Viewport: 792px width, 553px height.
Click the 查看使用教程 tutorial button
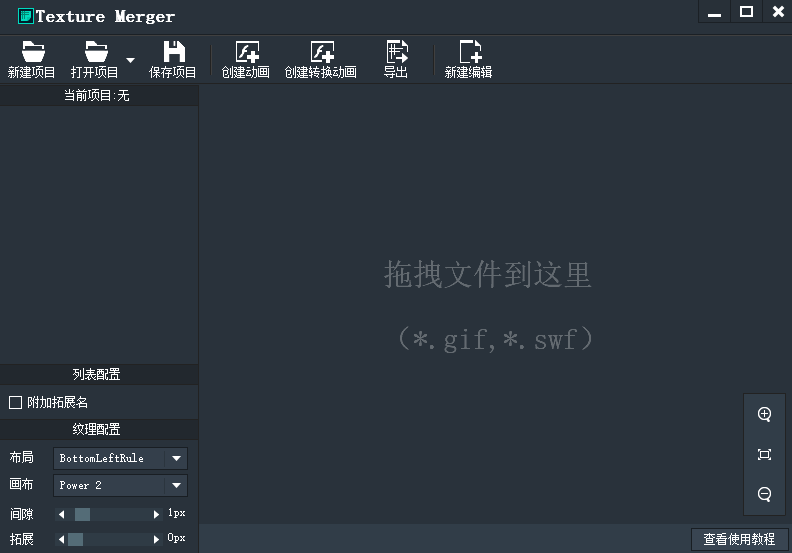(739, 539)
